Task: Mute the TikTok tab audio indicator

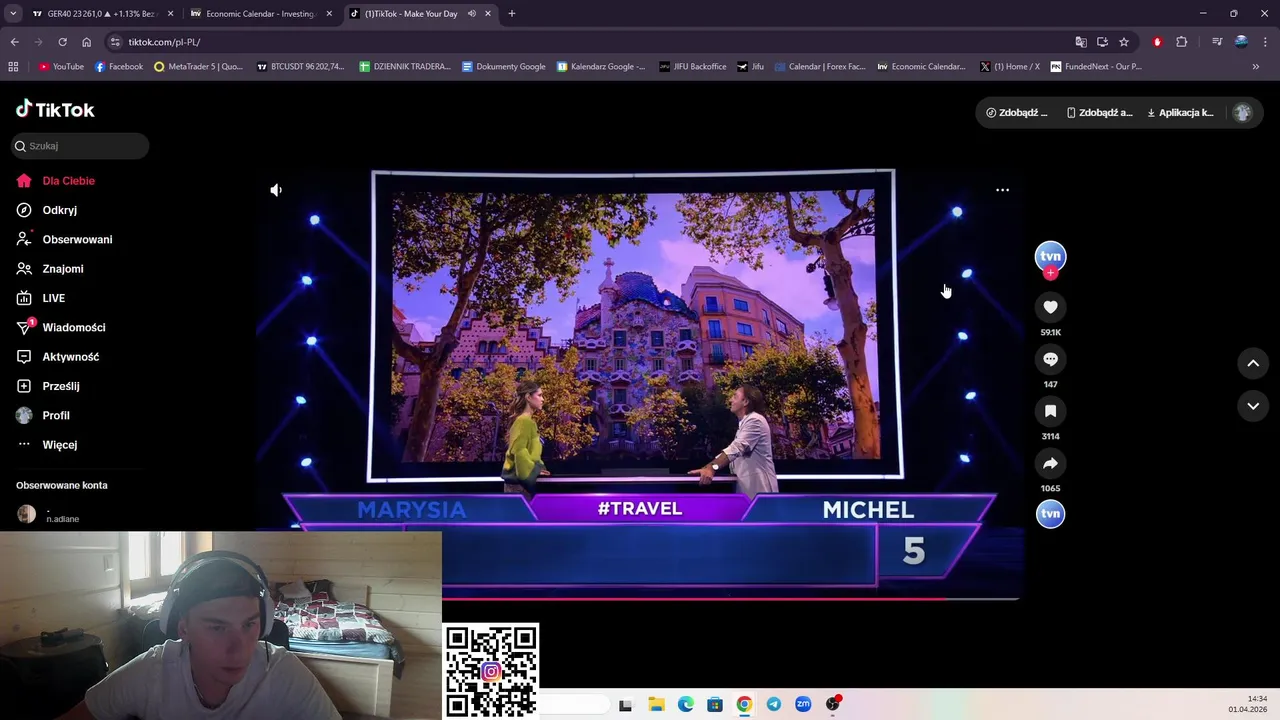Action: (472, 14)
